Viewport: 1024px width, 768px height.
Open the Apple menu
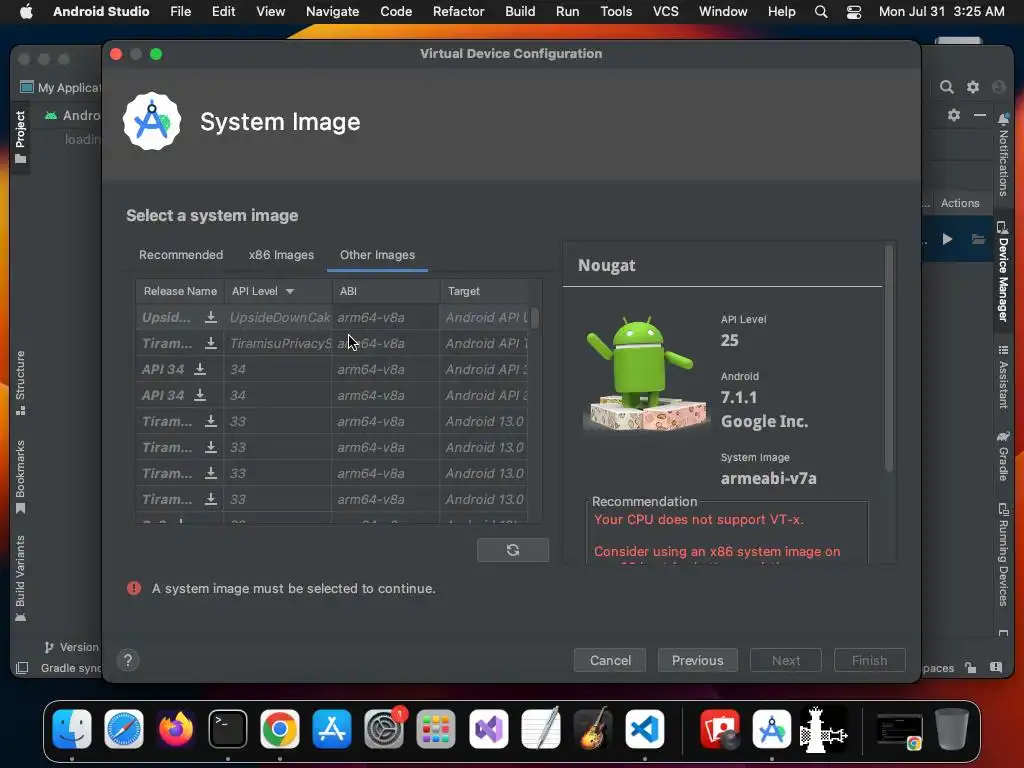click(x=26, y=12)
